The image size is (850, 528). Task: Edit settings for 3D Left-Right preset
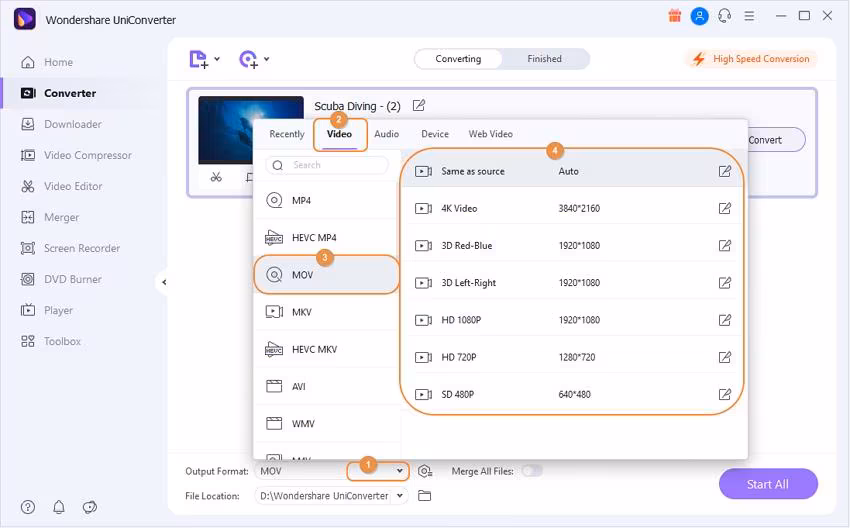725,282
